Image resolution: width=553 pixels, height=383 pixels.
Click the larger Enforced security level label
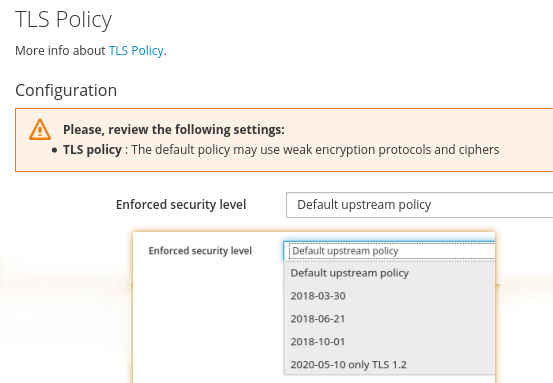tap(181, 205)
